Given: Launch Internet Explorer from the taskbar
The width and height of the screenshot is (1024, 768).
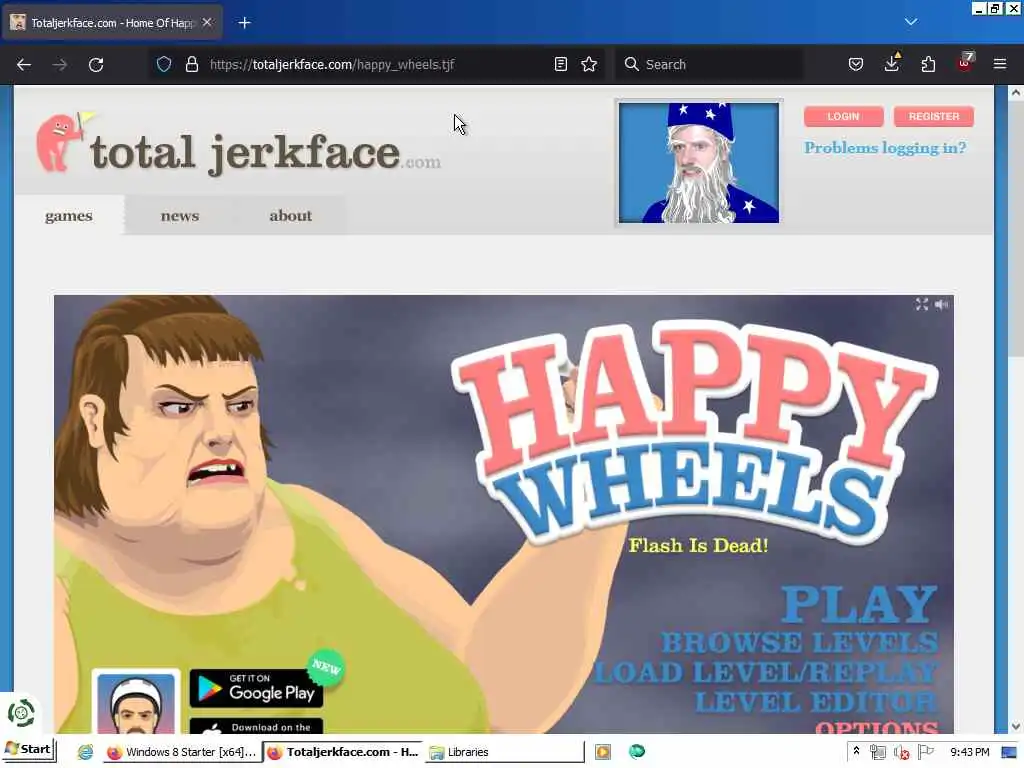Looking at the screenshot, I should click(x=86, y=752).
